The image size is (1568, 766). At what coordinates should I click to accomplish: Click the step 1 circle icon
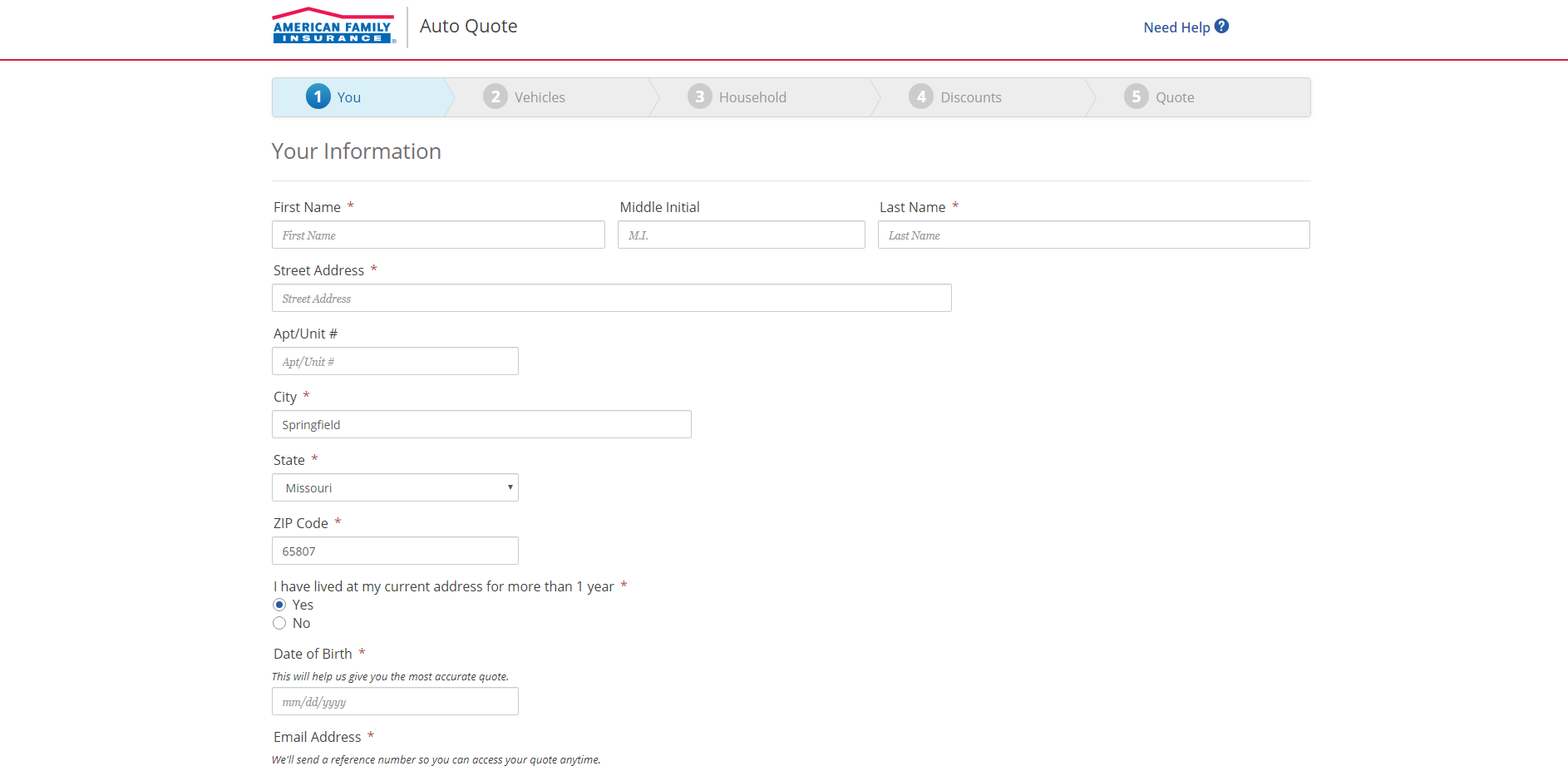pyautogui.click(x=318, y=97)
